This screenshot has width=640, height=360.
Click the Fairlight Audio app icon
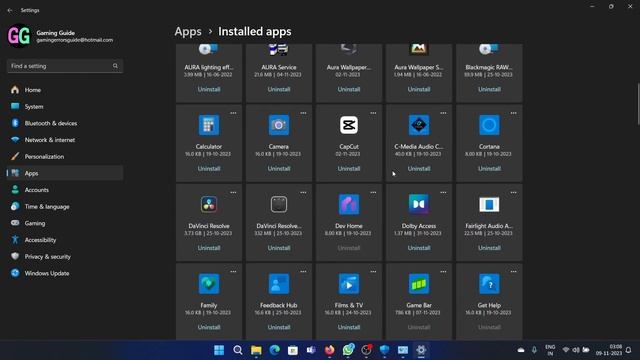tap(489, 204)
